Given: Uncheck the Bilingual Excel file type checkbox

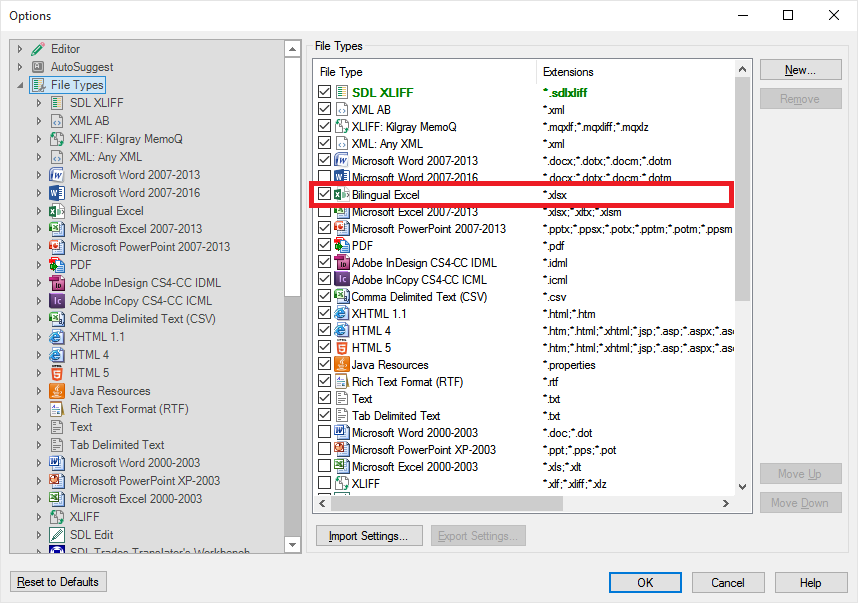Looking at the screenshot, I should click(324, 194).
